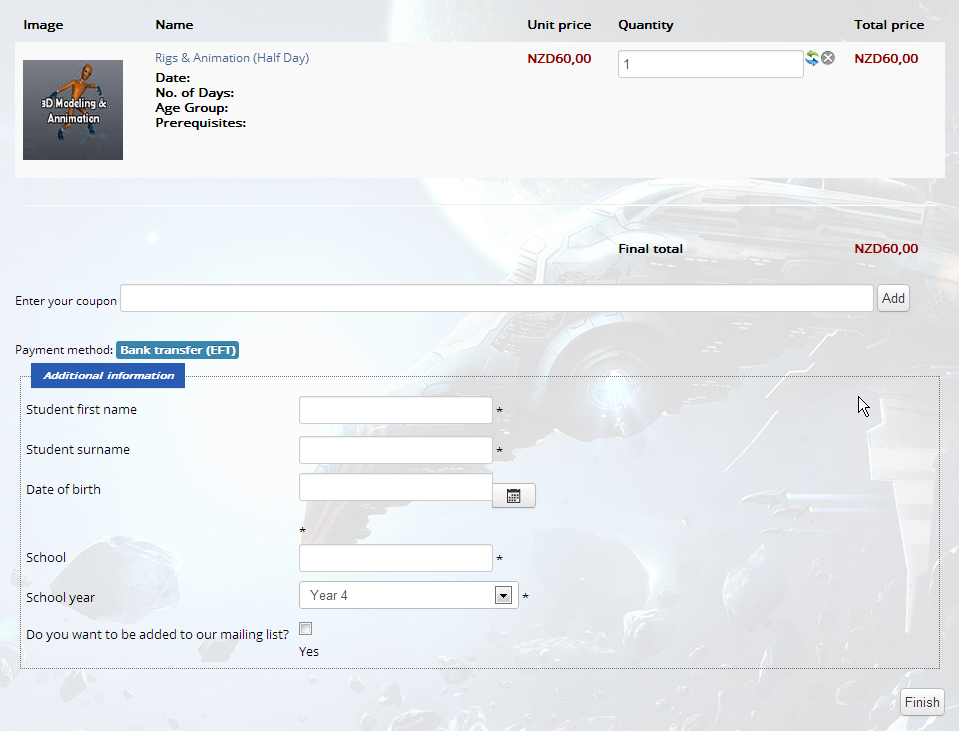Select the Unit price column header
The width and height of the screenshot is (959, 731).
coord(559,25)
